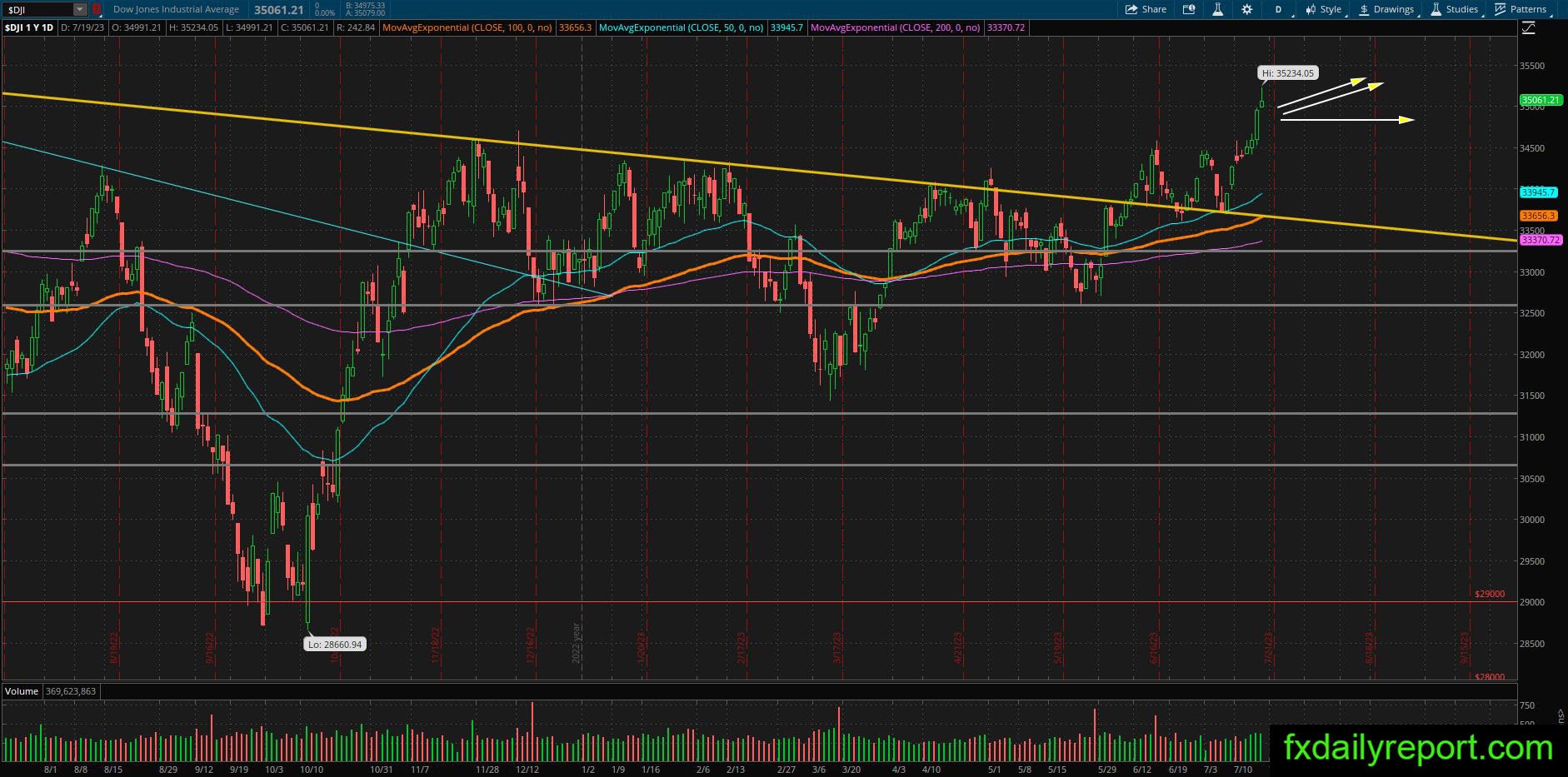The width and height of the screenshot is (1568, 777).
Task: Open the D time frame selector
Action: click(1278, 9)
